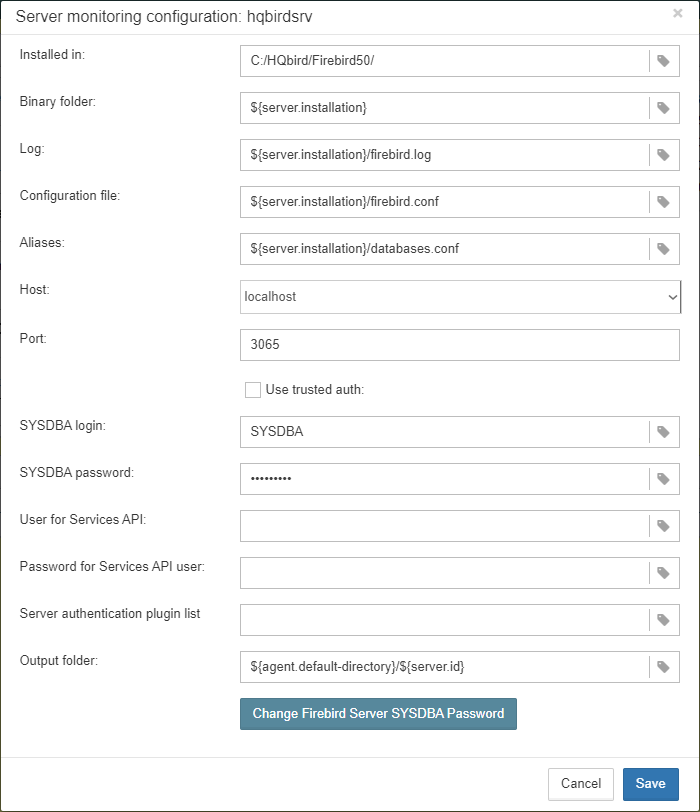Enable the Use trusted auth checkbox

pos(253,389)
